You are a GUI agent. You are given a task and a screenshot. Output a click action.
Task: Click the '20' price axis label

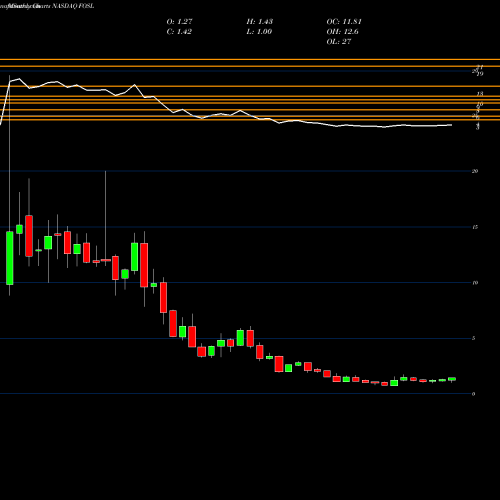pyautogui.click(x=475, y=171)
